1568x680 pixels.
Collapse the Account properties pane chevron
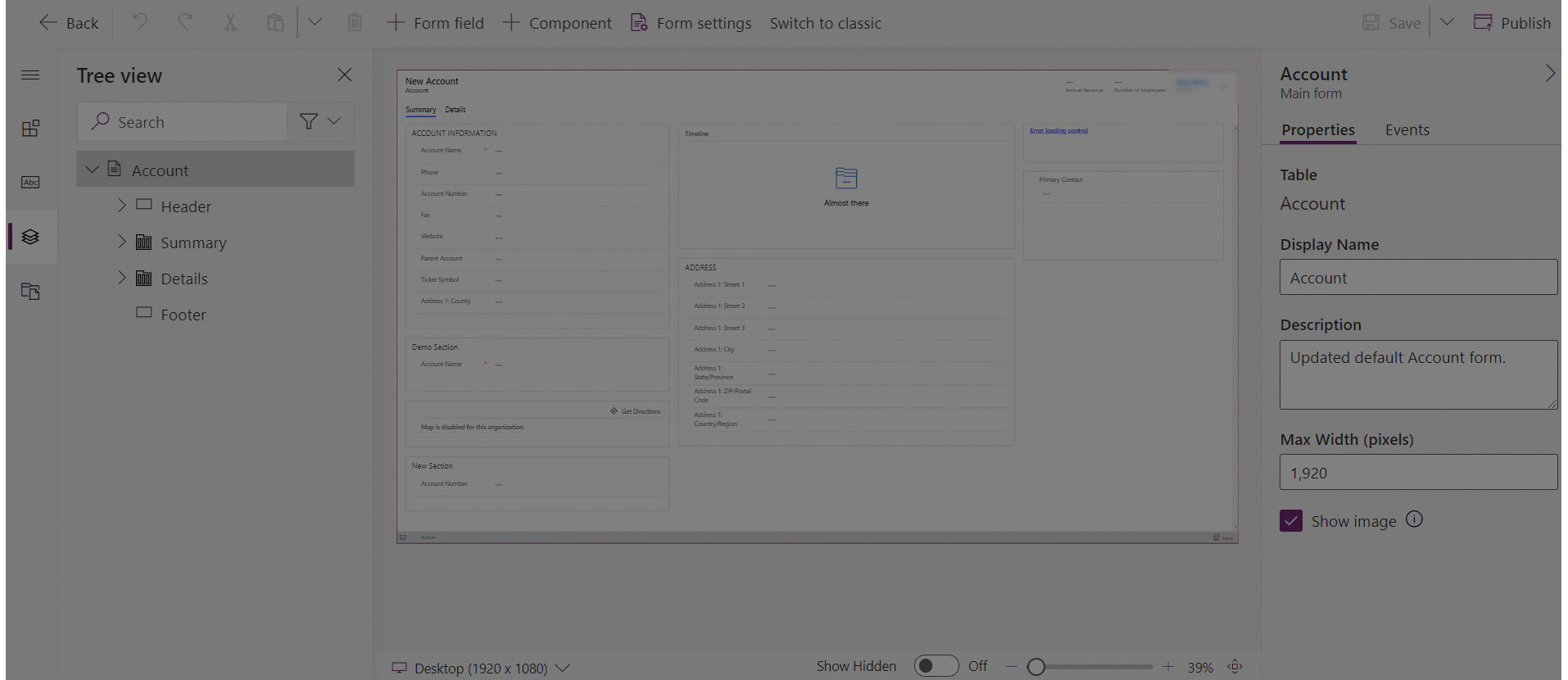click(x=1549, y=74)
